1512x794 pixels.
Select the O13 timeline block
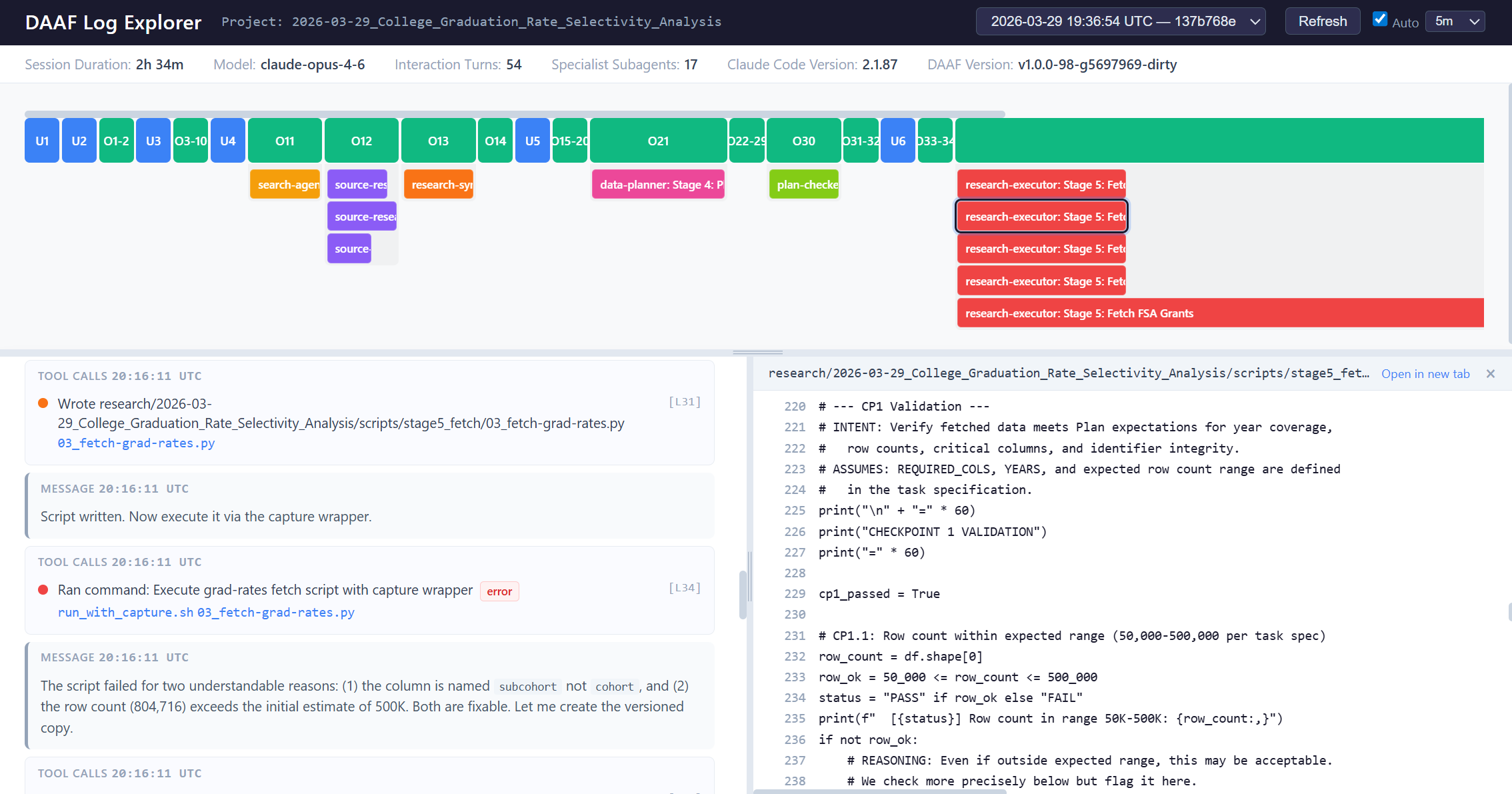pyautogui.click(x=438, y=141)
